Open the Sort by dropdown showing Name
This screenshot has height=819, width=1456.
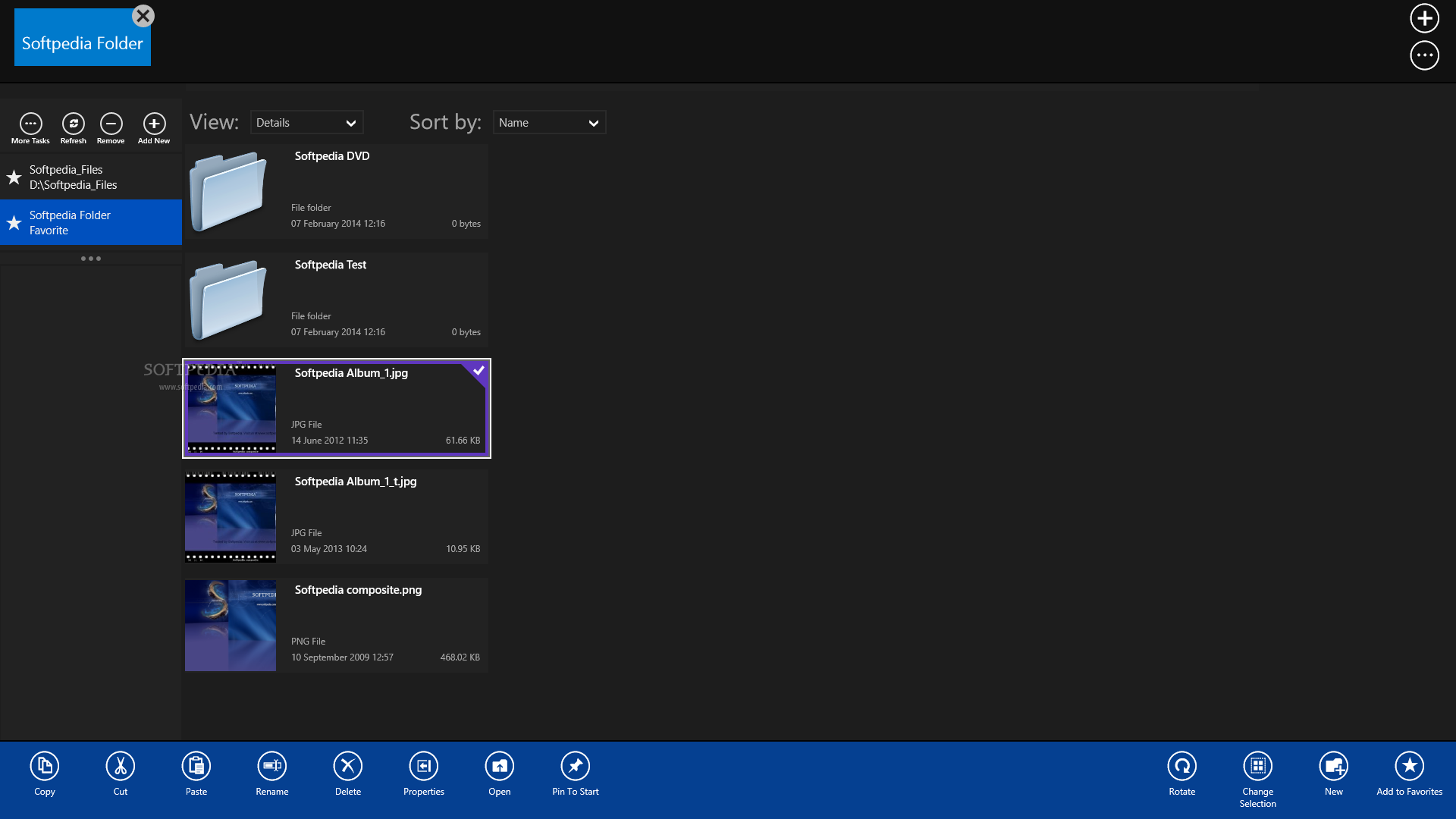point(550,123)
